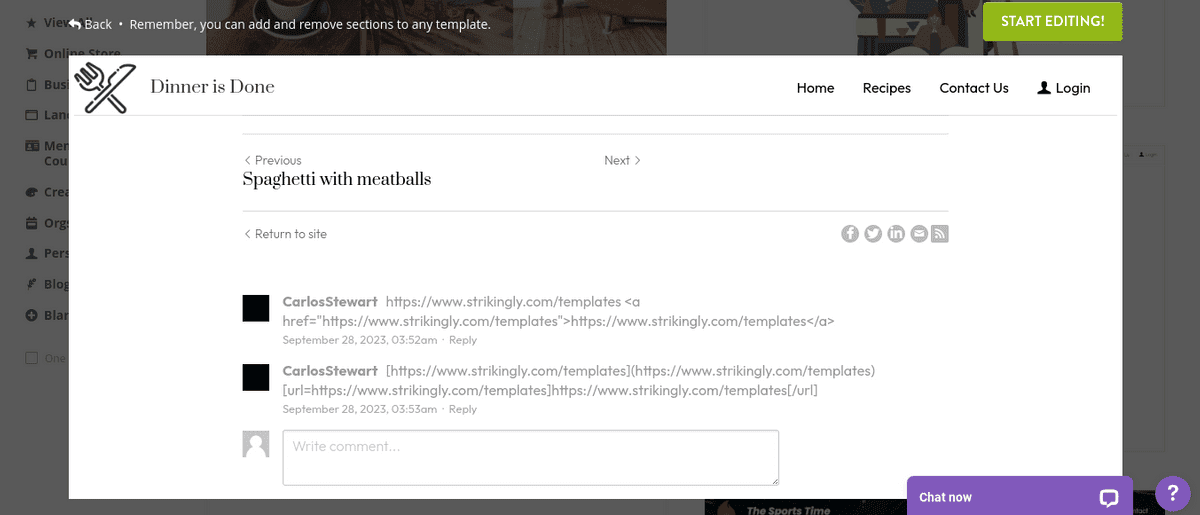Open the RSS feed icon
This screenshot has width=1200, height=515.
[940, 234]
